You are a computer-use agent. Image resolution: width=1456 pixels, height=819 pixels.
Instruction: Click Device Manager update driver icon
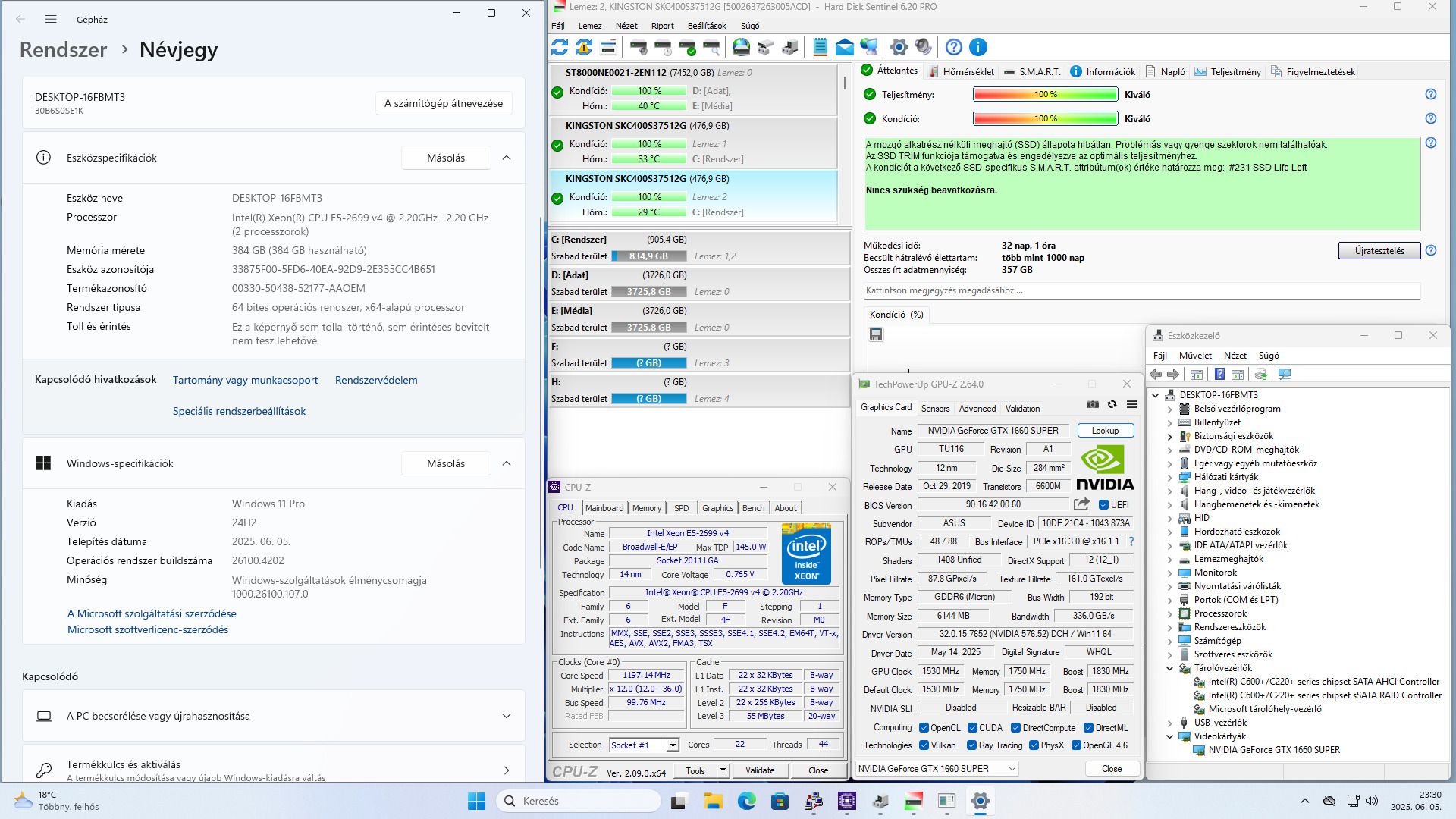tap(1260, 374)
